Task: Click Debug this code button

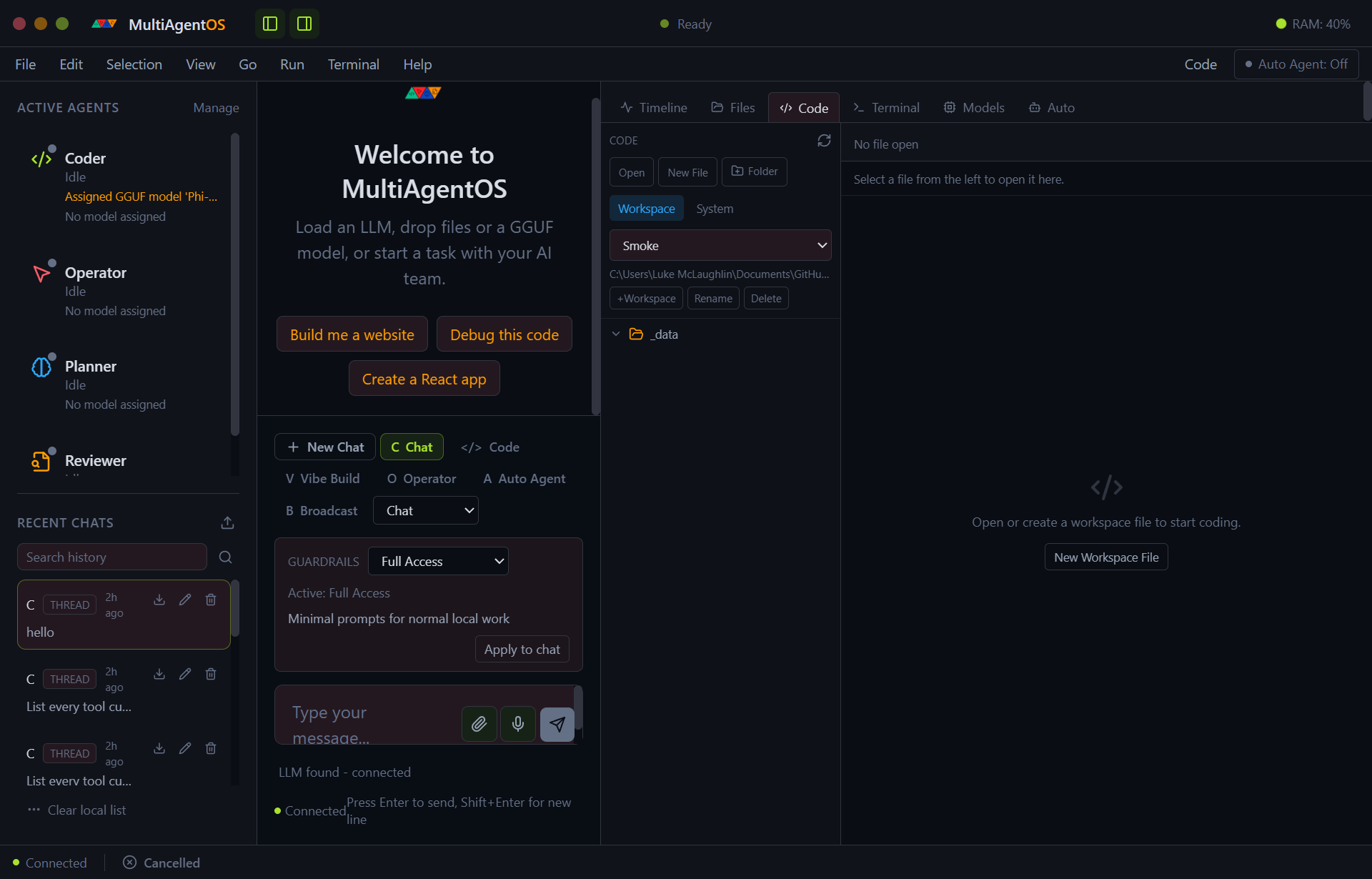Action: coord(504,334)
